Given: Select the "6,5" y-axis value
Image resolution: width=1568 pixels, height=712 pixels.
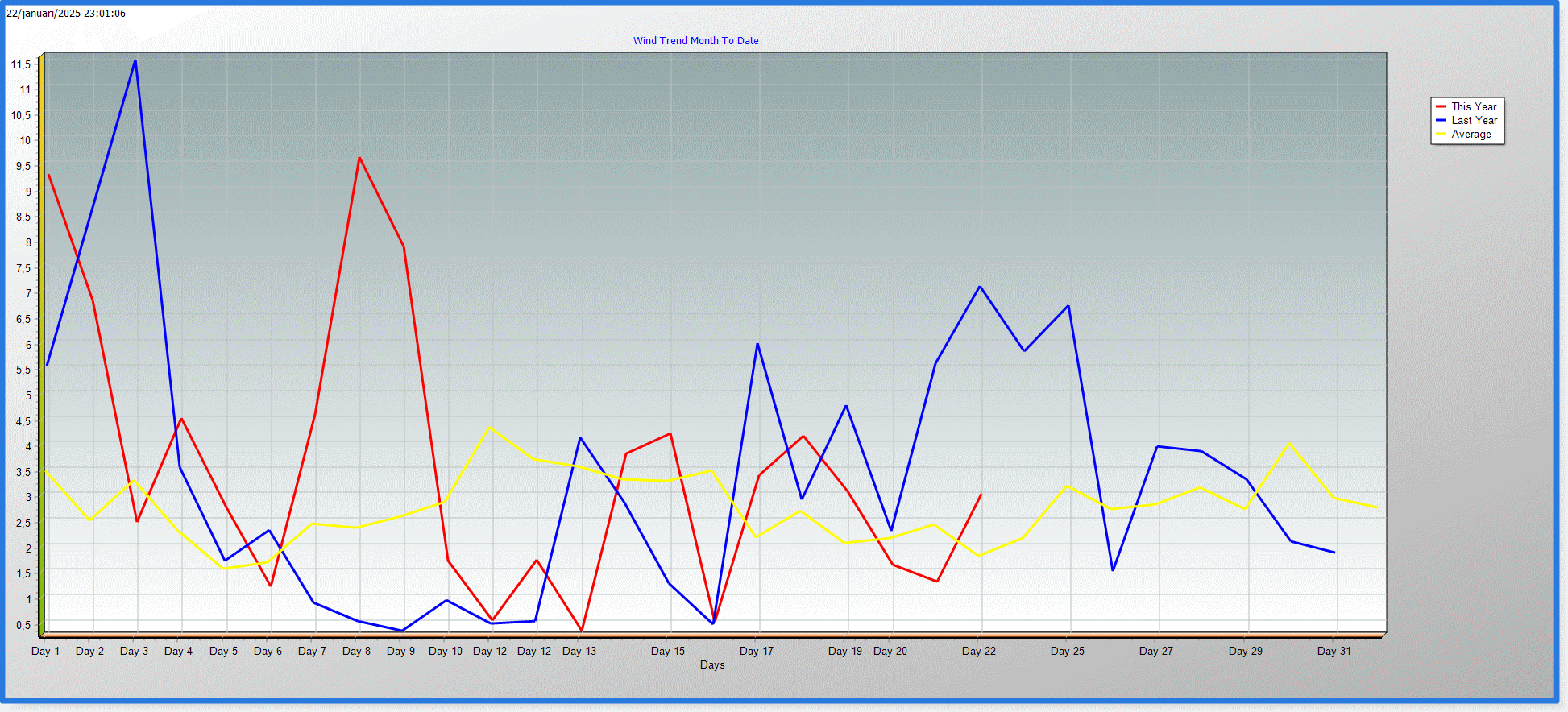Looking at the screenshot, I should 23,319.
